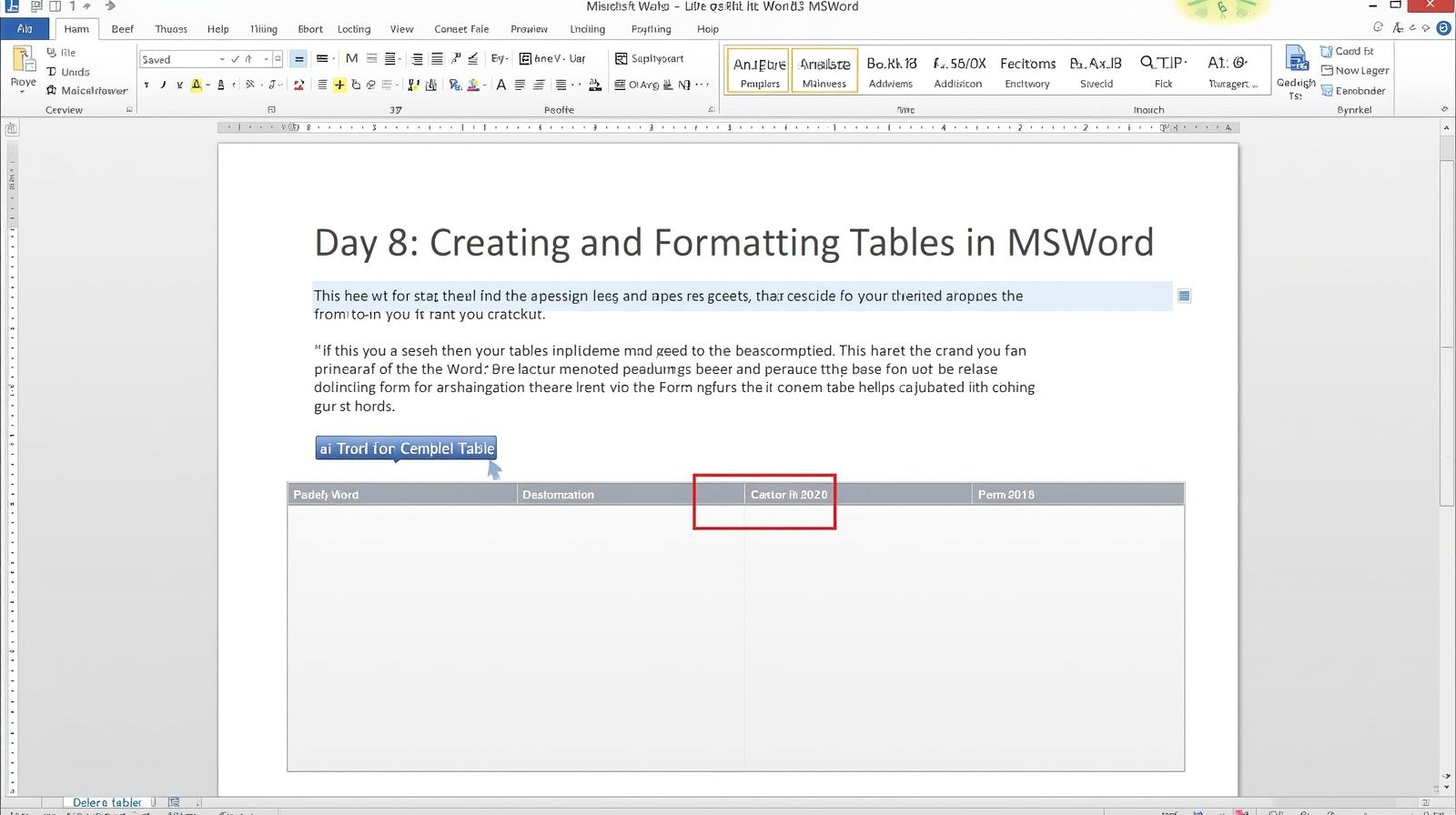Click the large font color A icon

click(500, 86)
